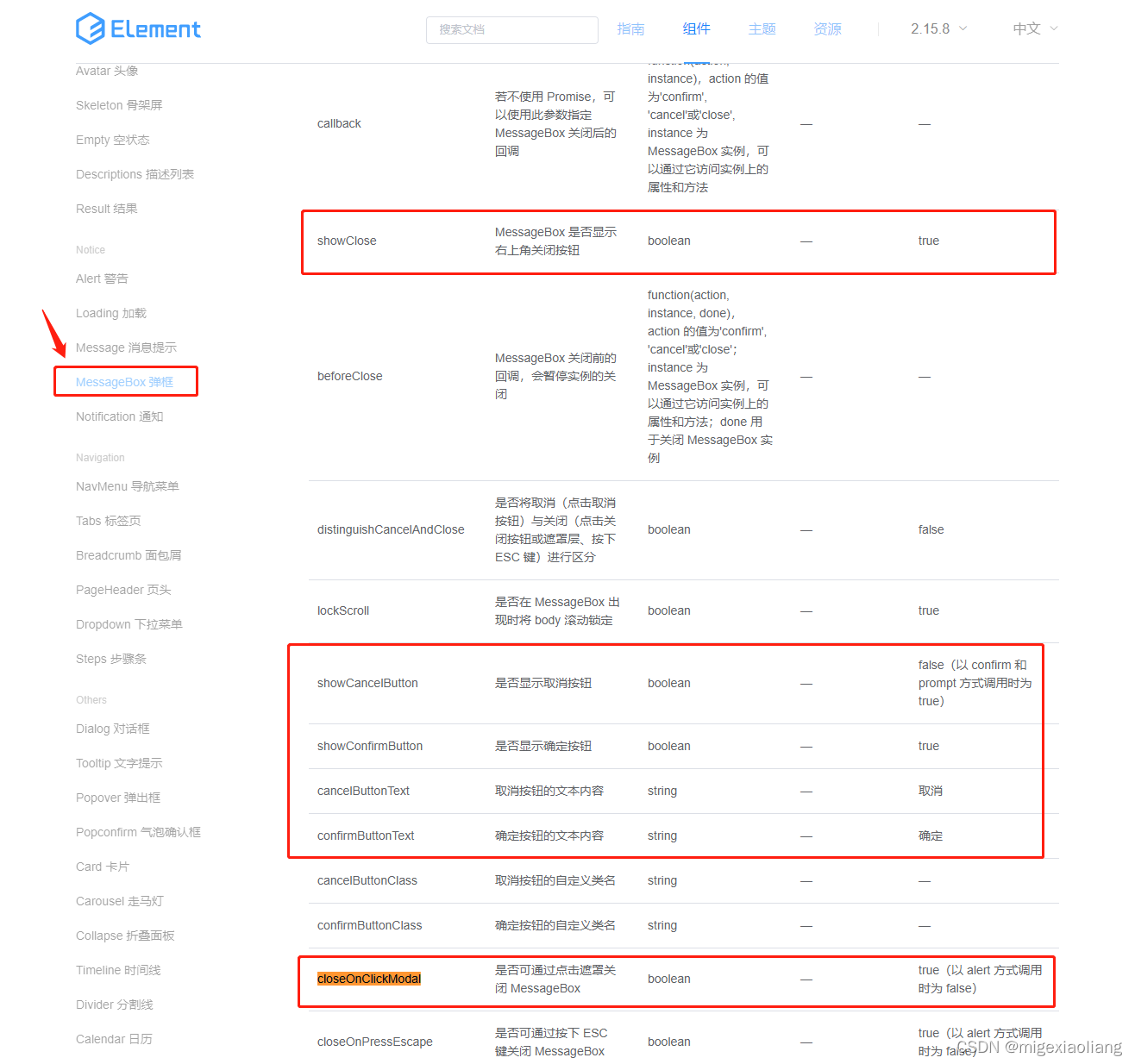Click the default value 取消
The height and width of the screenshot is (1064, 1135).
[x=931, y=791]
